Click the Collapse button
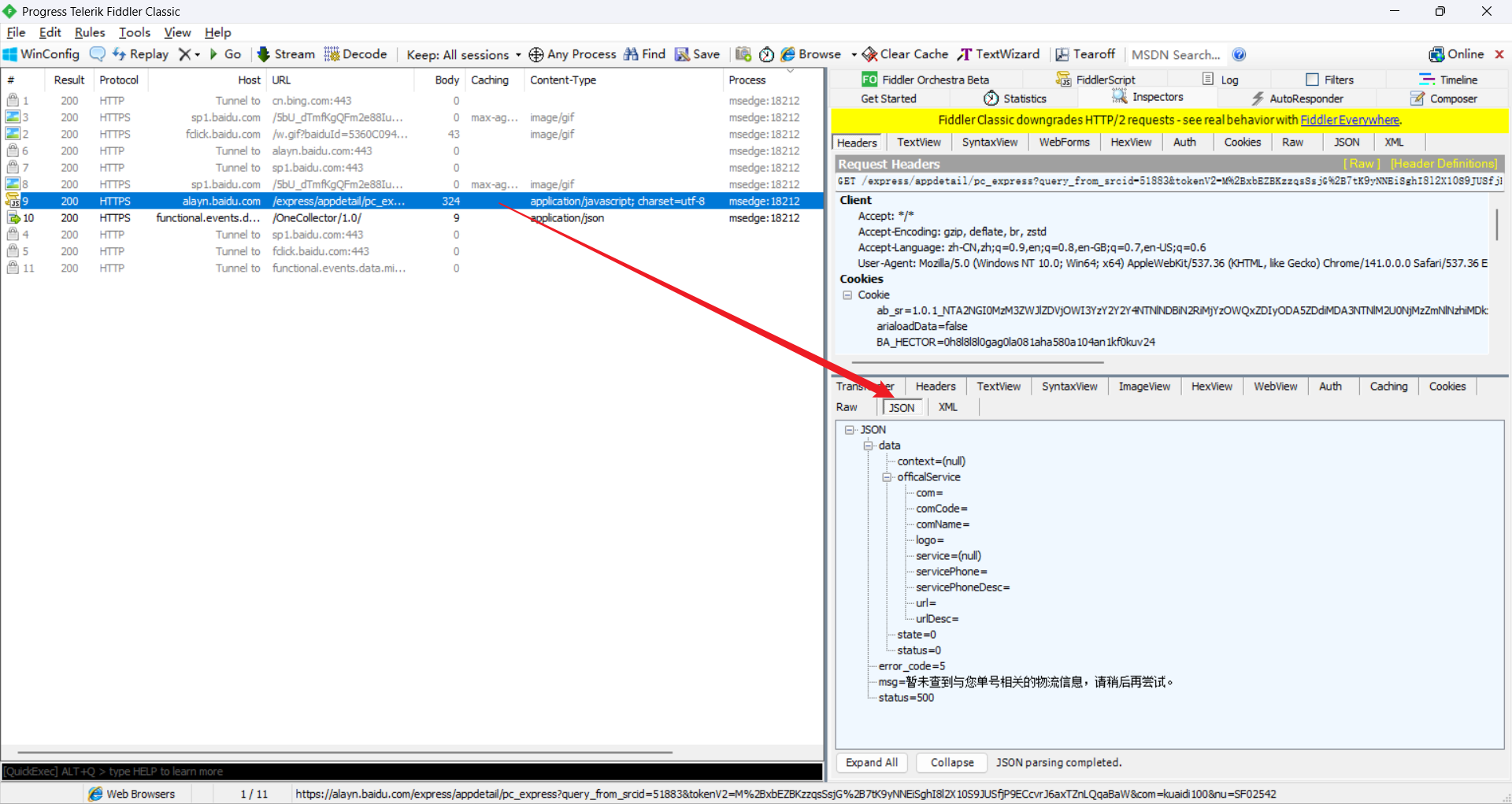This screenshot has width=1512, height=804. [x=952, y=763]
